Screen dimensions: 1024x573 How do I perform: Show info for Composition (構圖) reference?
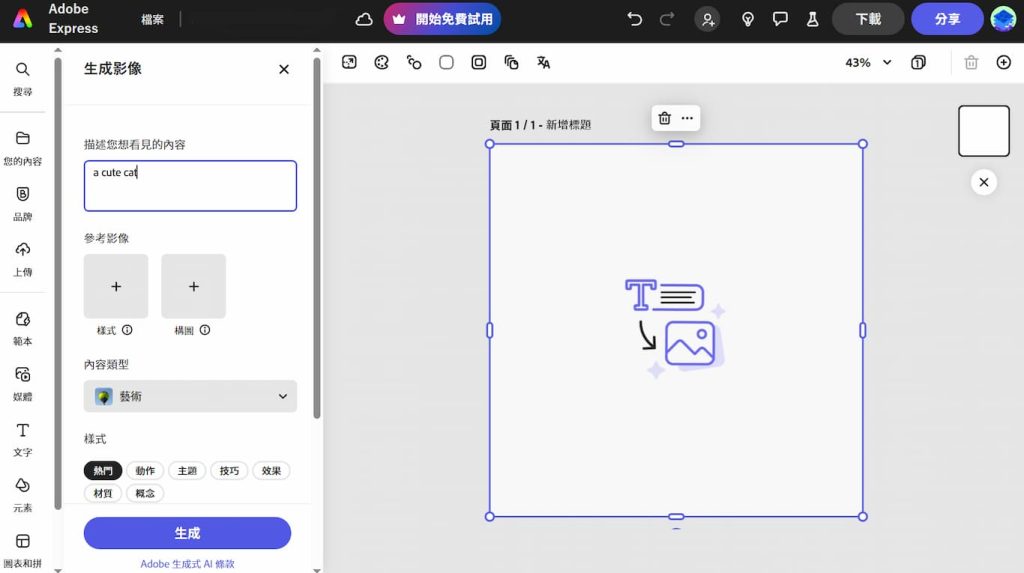[205, 330]
